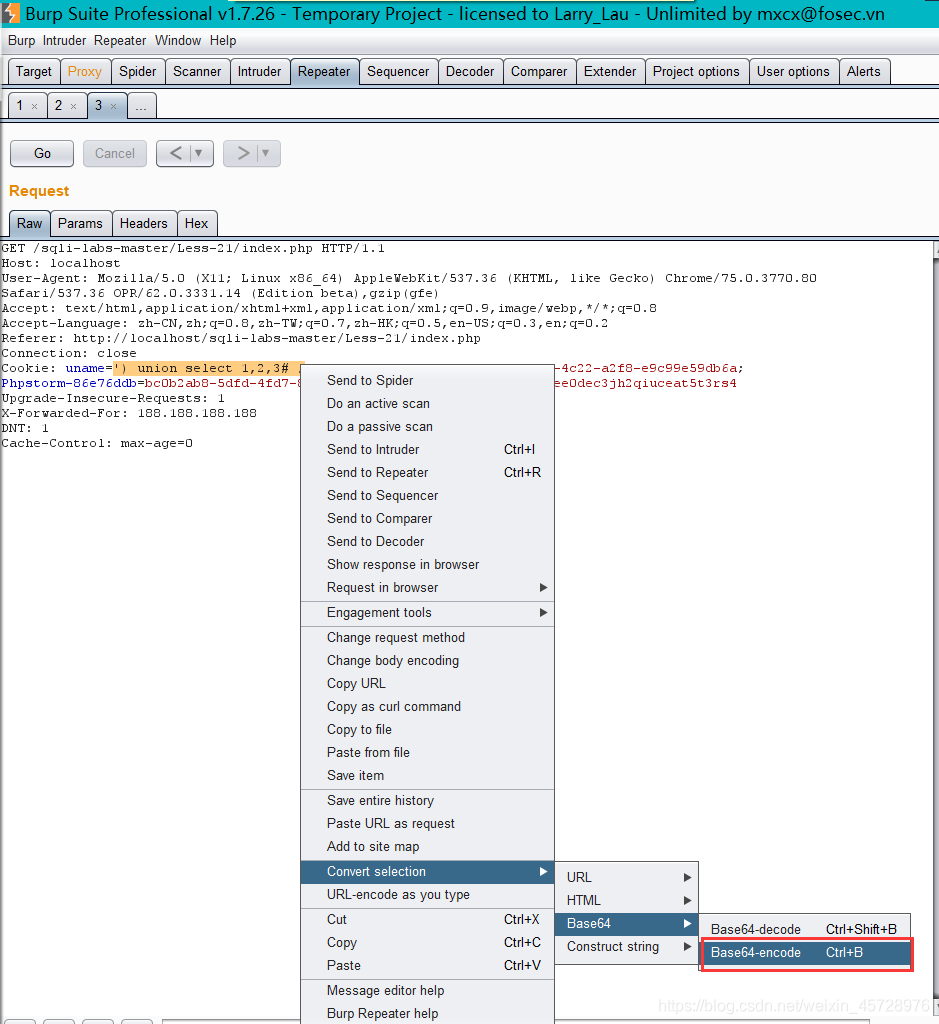Open a new Repeater tab via the ellipsis tab
The width and height of the screenshot is (939, 1024).
(141, 106)
